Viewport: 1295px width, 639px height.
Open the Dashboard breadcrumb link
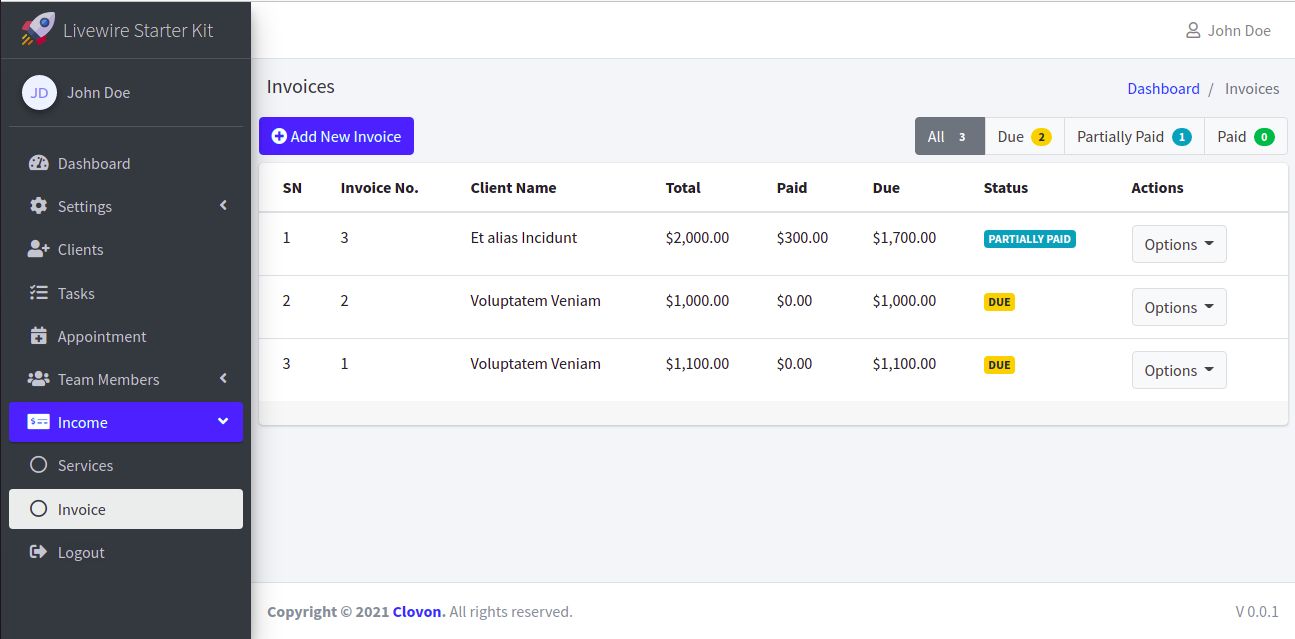tap(1163, 88)
